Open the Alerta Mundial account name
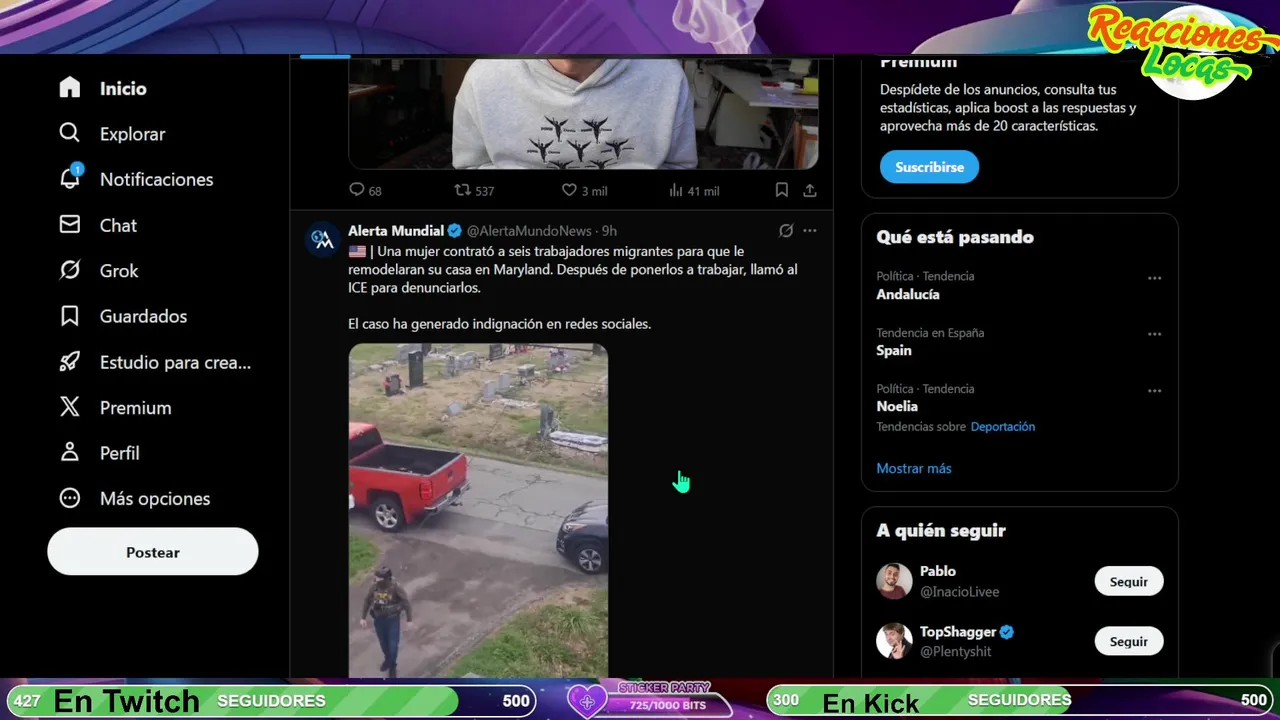This screenshot has width=1280, height=720. pyautogui.click(x=396, y=230)
